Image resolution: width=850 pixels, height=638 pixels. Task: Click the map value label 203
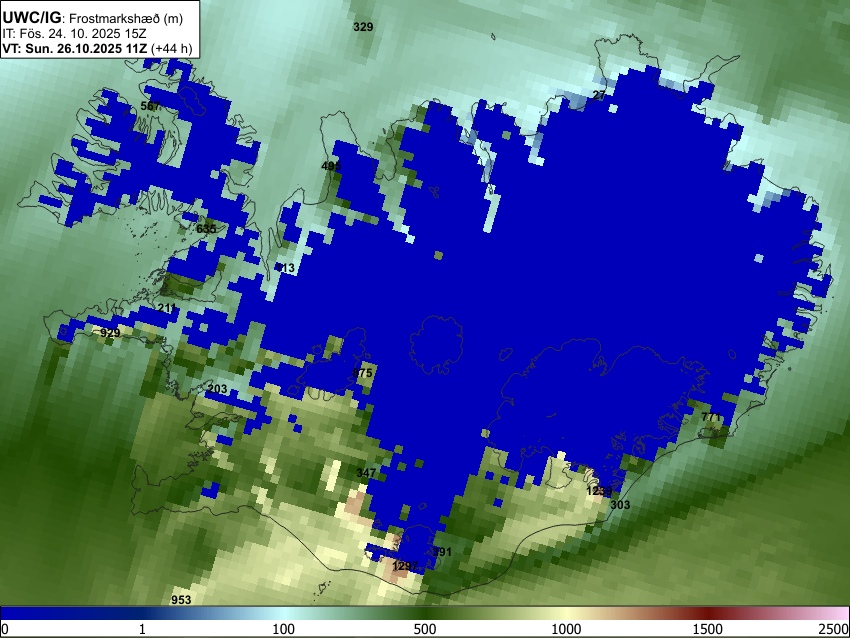217,389
